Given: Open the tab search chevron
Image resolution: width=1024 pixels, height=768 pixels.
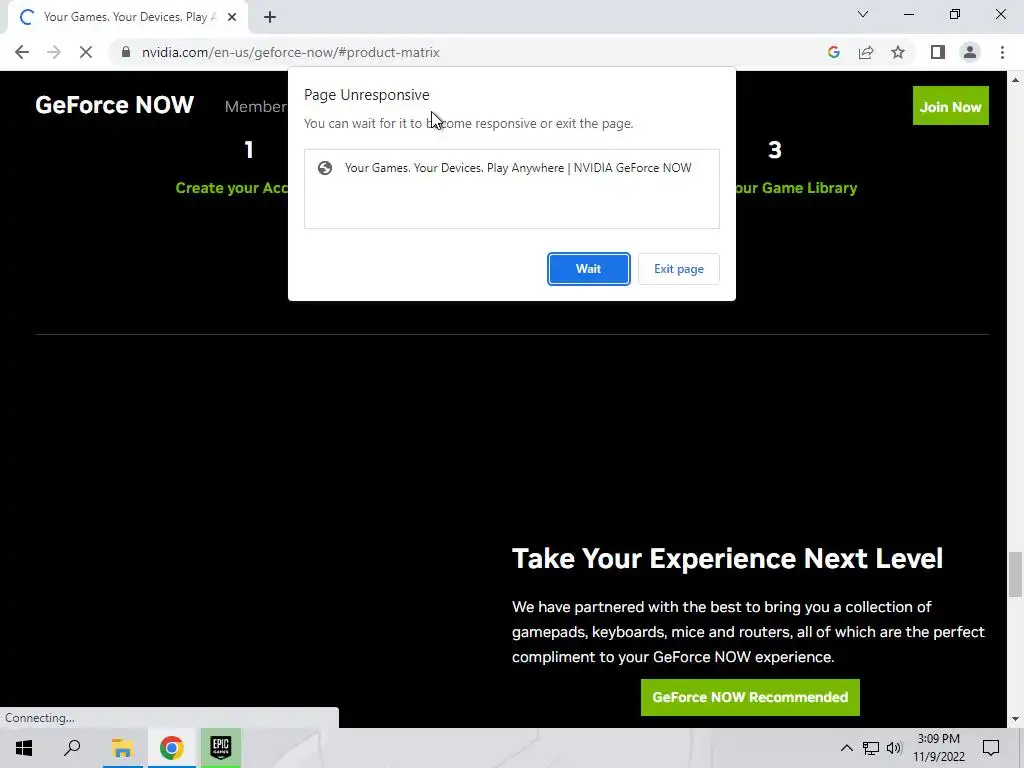Looking at the screenshot, I should pos(863,14).
